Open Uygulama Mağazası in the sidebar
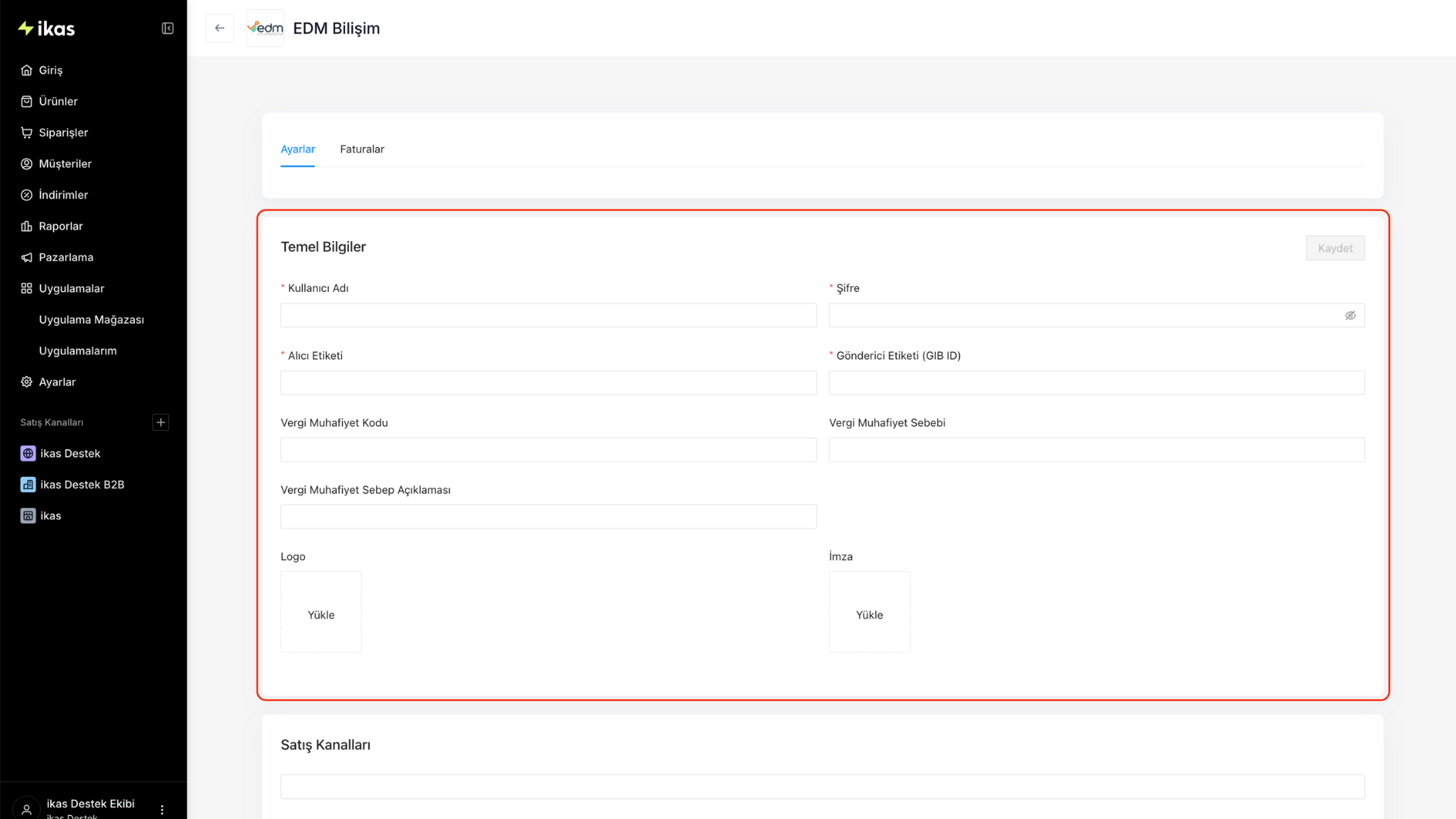 point(93,320)
